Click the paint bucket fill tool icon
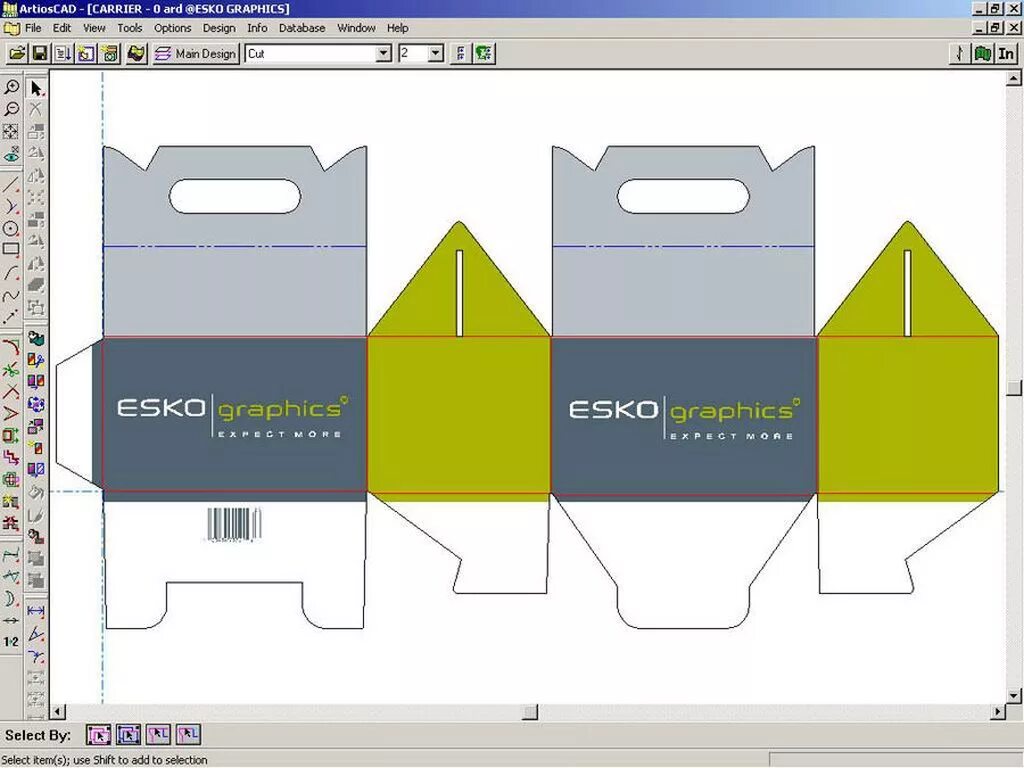Screen dimensions: 1024x768 (36, 492)
